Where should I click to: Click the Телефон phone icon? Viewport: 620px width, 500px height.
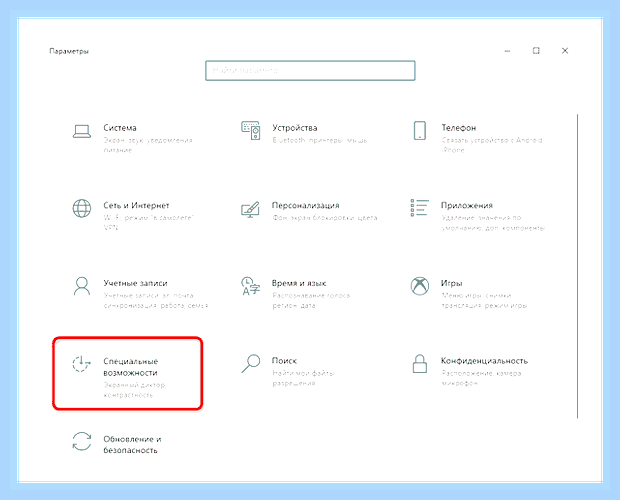pyautogui.click(x=420, y=130)
